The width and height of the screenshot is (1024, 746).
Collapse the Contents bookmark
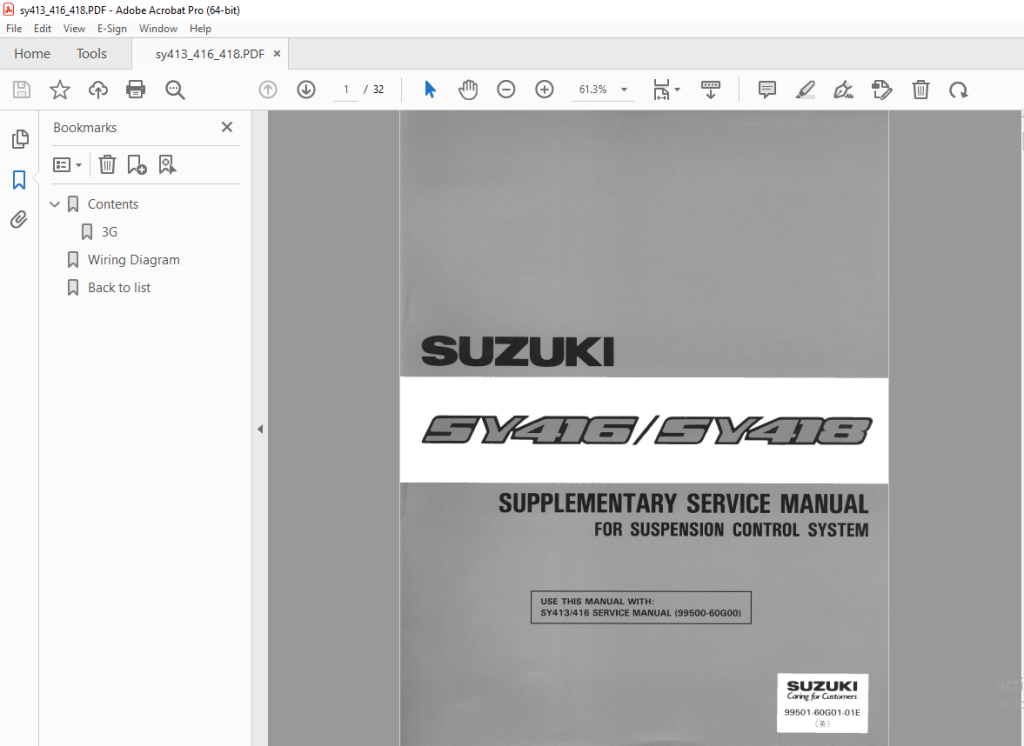55,204
